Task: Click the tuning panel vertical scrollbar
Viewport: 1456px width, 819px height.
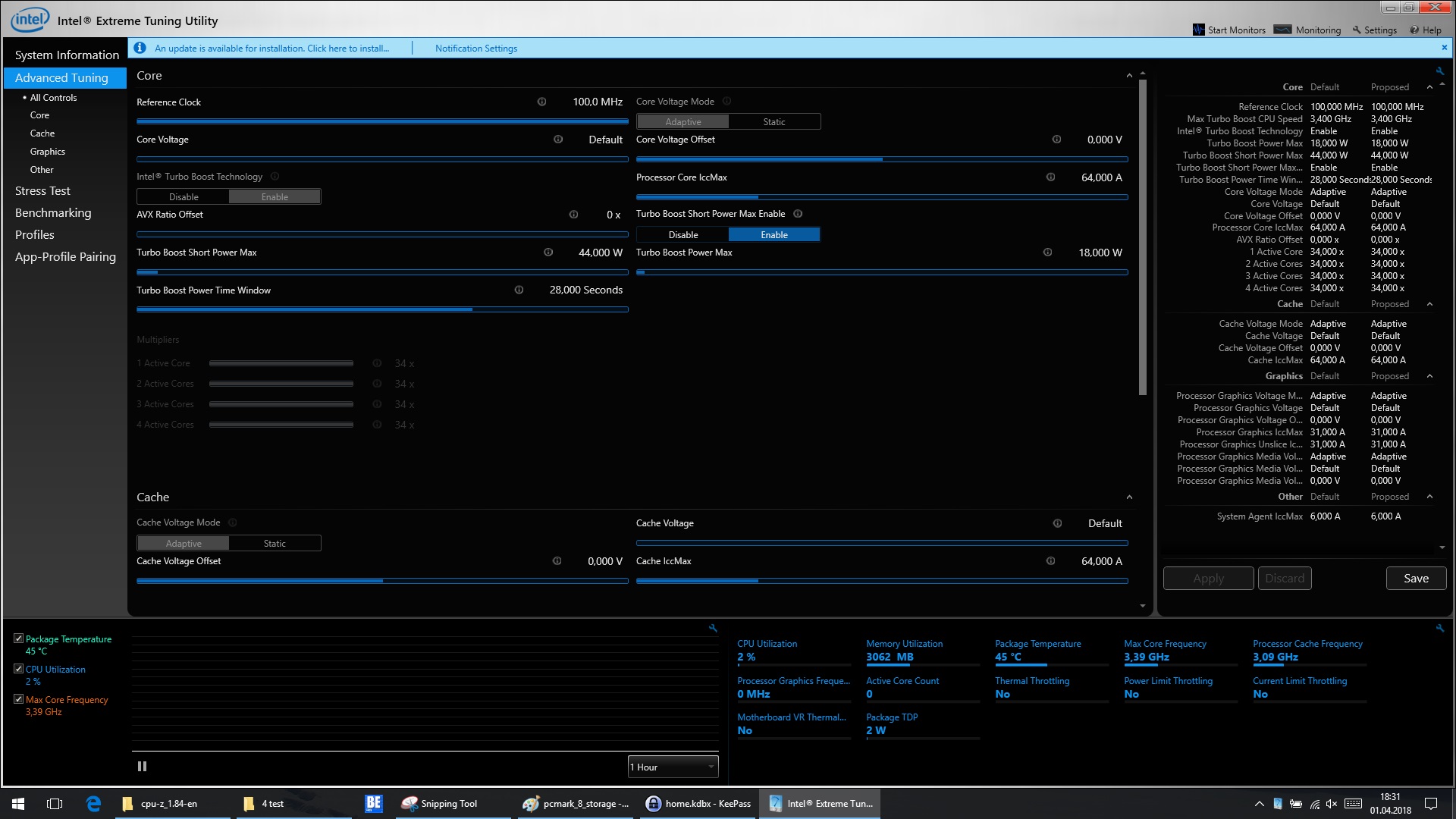Action: click(1143, 237)
